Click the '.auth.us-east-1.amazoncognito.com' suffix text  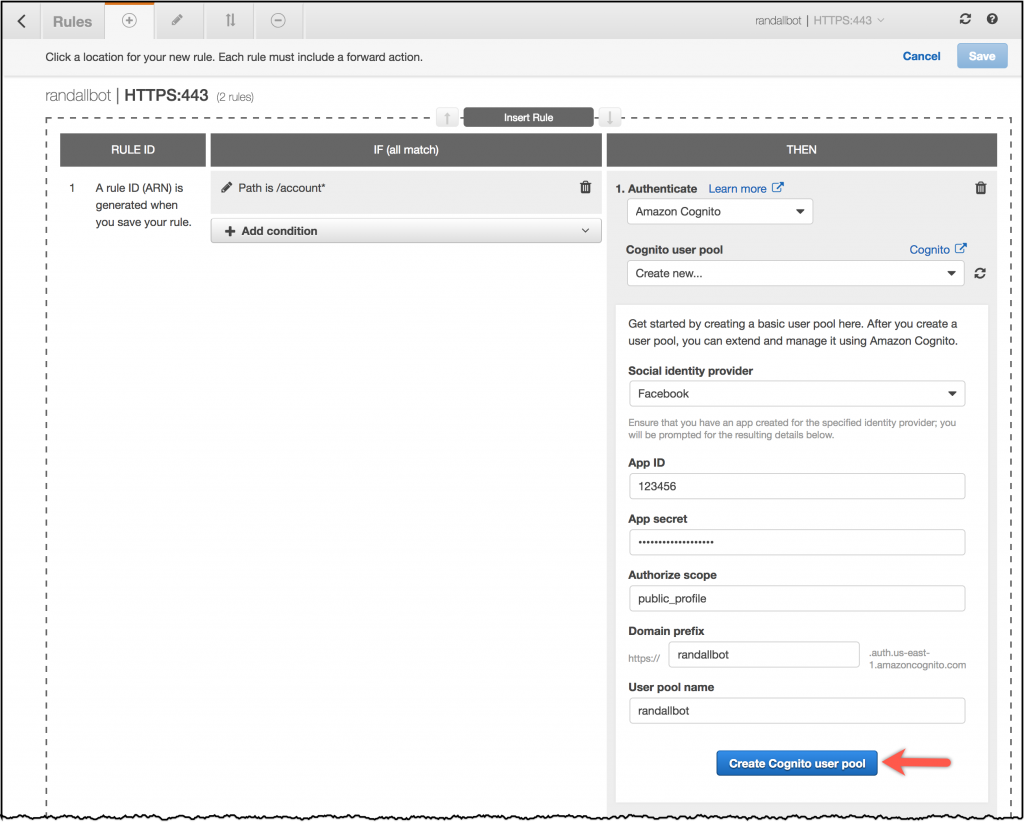[917, 659]
